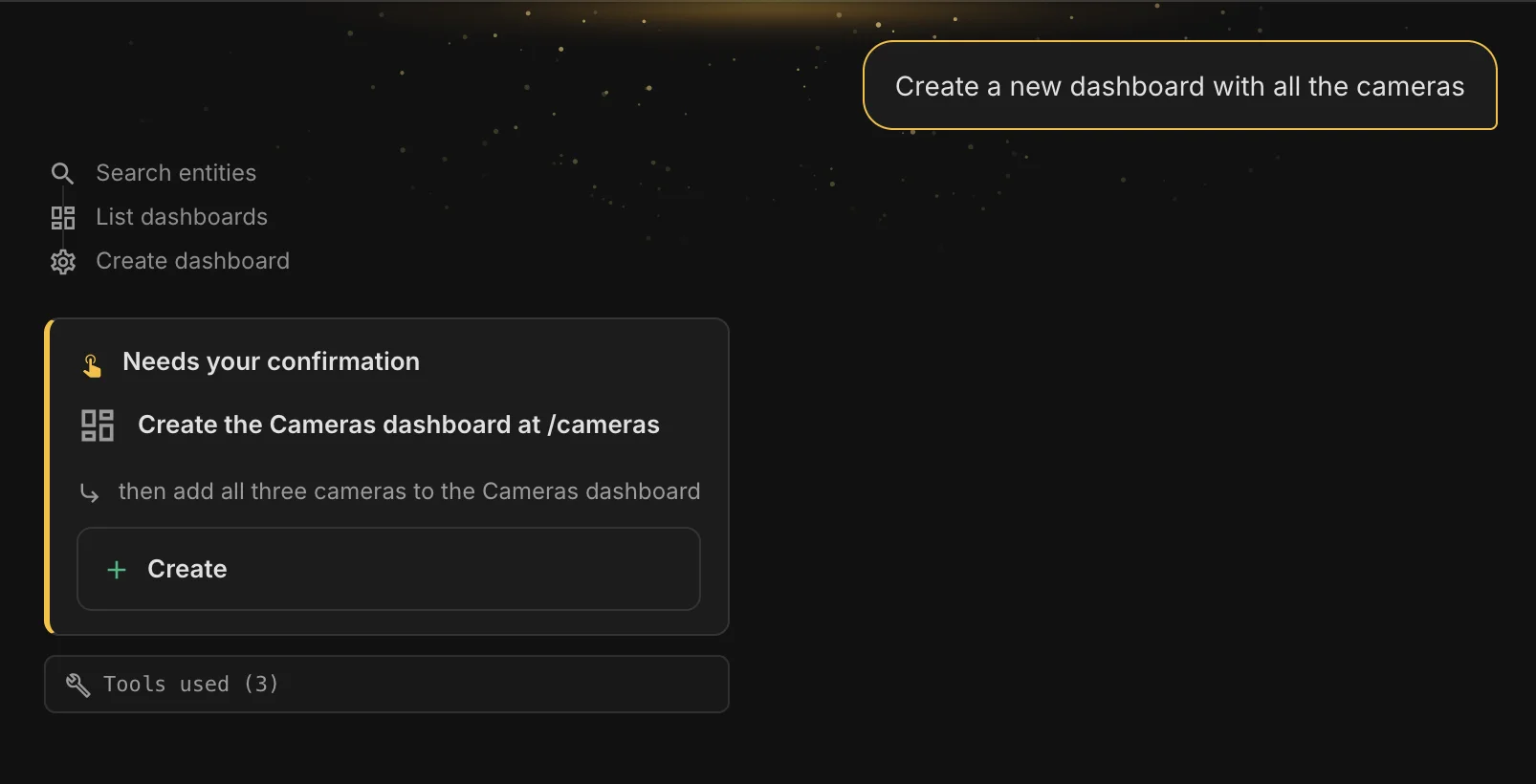Screen dimensions: 1536x784
Task: Select the 'List dashboards' step text
Action: (x=182, y=217)
